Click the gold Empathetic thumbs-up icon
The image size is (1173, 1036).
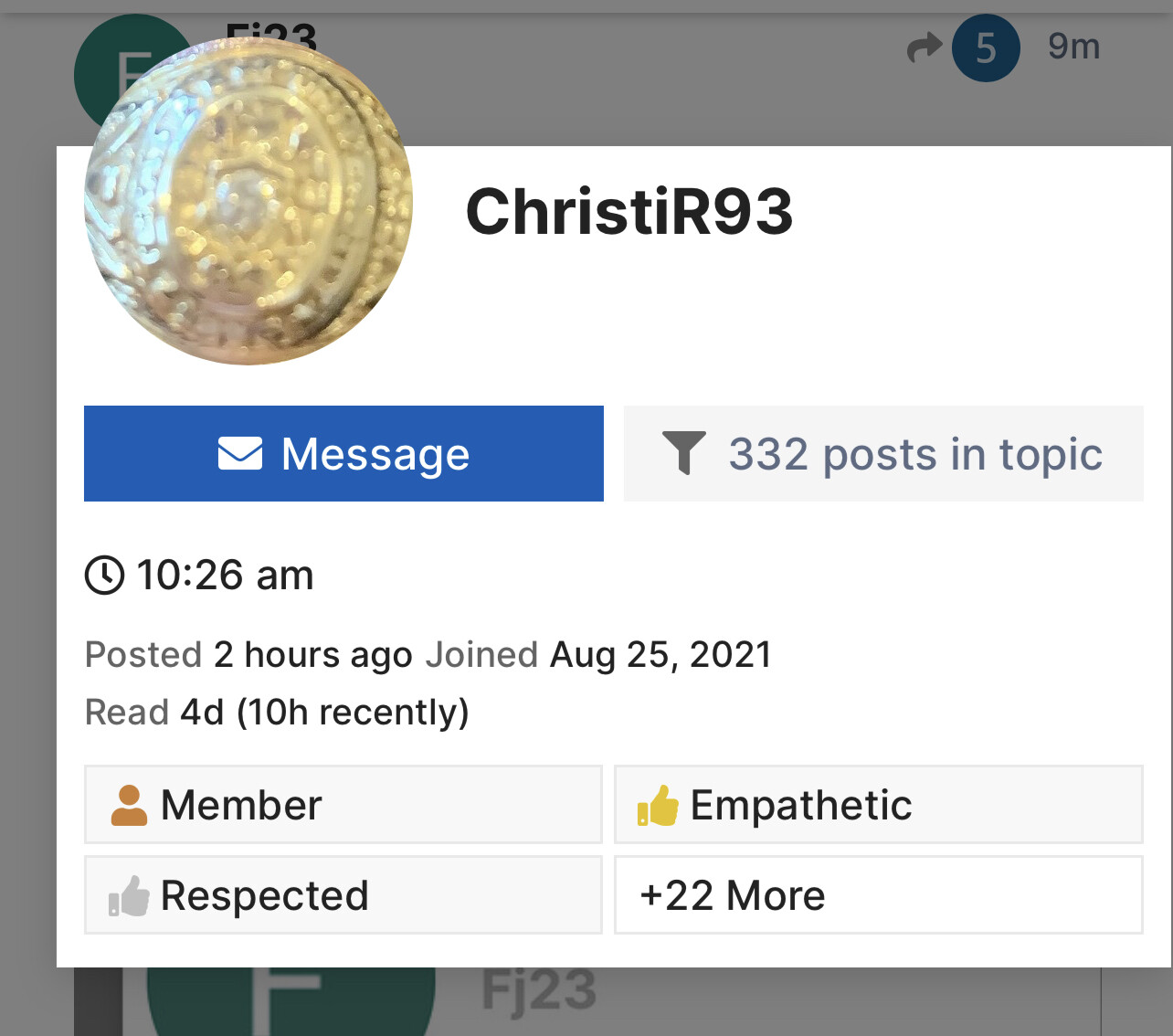point(658,805)
